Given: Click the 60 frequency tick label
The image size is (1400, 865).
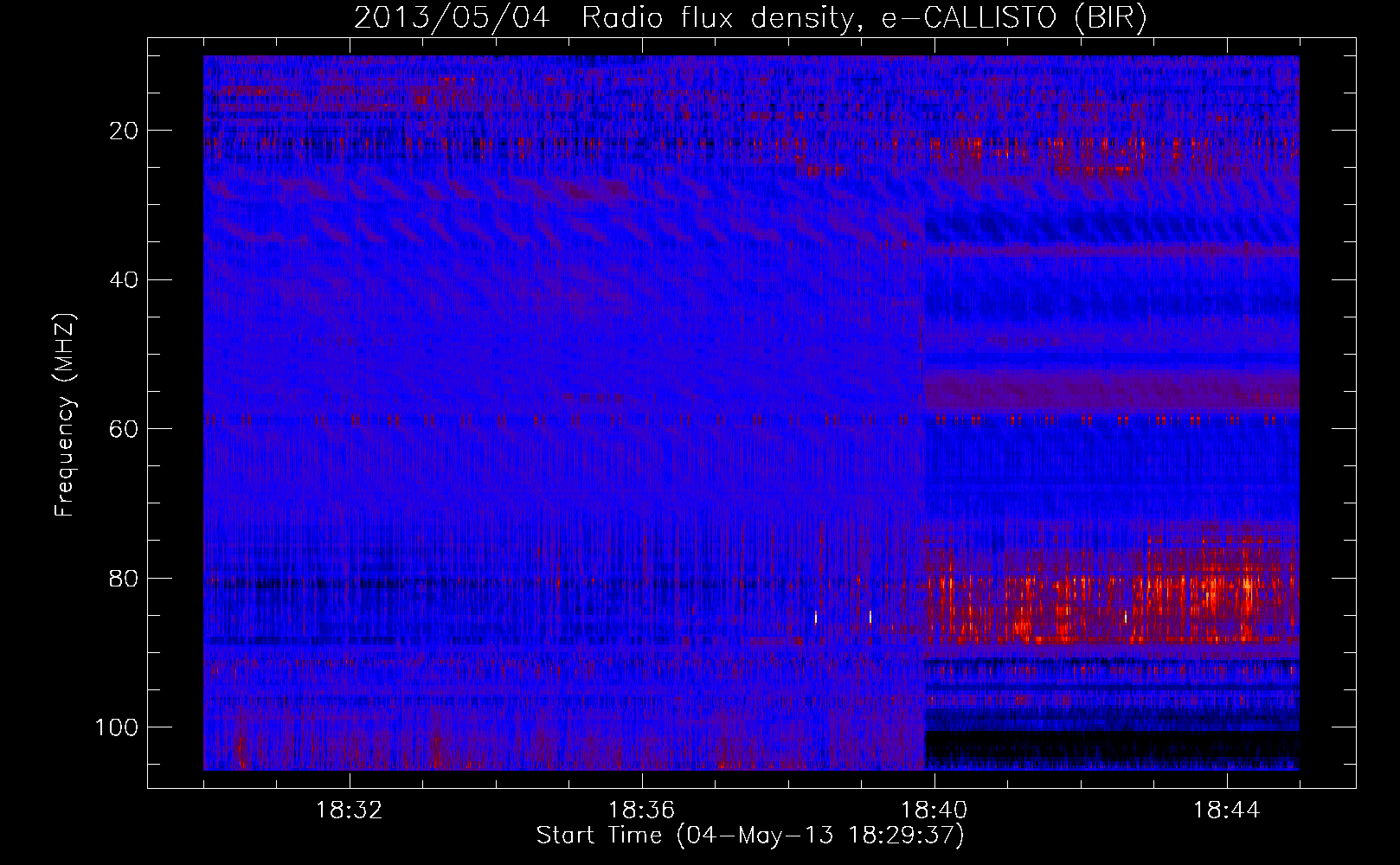Looking at the screenshot, I should click(x=125, y=428).
